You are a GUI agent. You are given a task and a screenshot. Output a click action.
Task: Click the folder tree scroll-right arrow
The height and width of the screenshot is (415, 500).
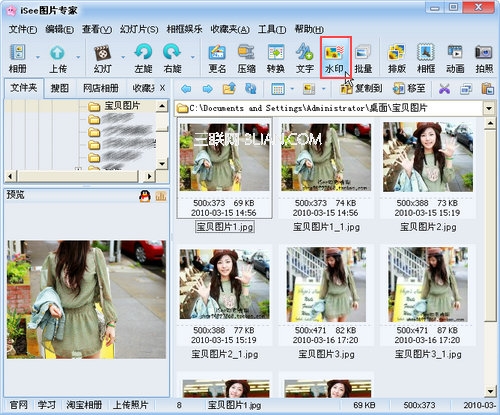(149, 176)
